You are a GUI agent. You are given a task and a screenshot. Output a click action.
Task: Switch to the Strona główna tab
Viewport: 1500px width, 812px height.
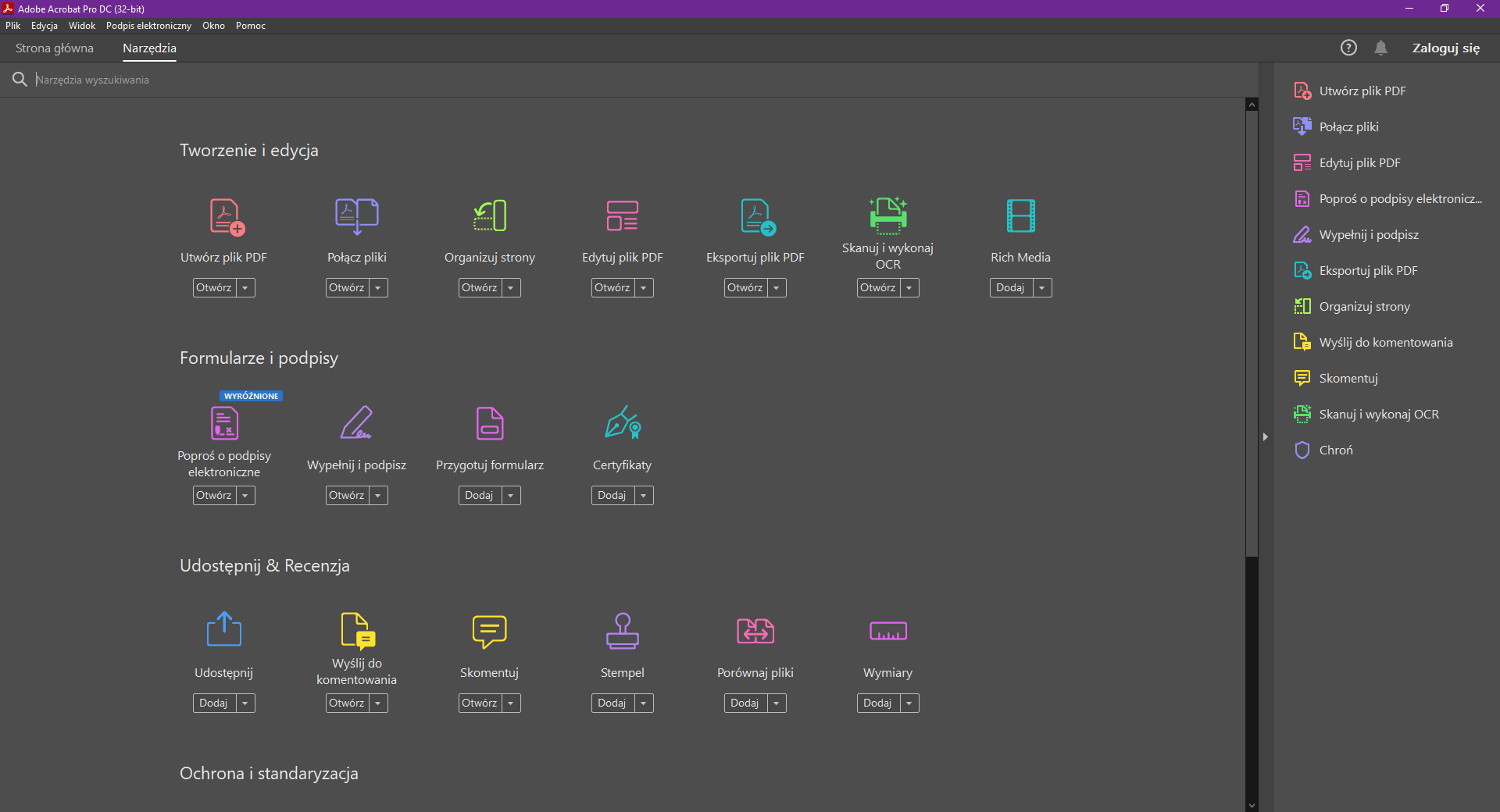coord(55,48)
